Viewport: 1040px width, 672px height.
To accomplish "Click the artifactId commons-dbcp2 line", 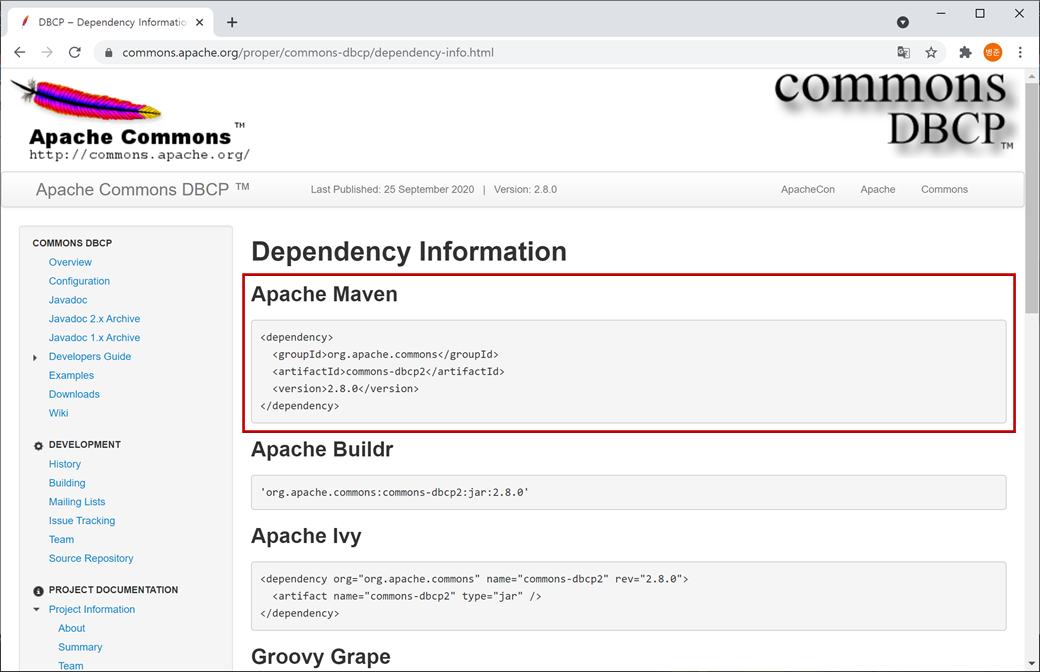I will [388, 372].
